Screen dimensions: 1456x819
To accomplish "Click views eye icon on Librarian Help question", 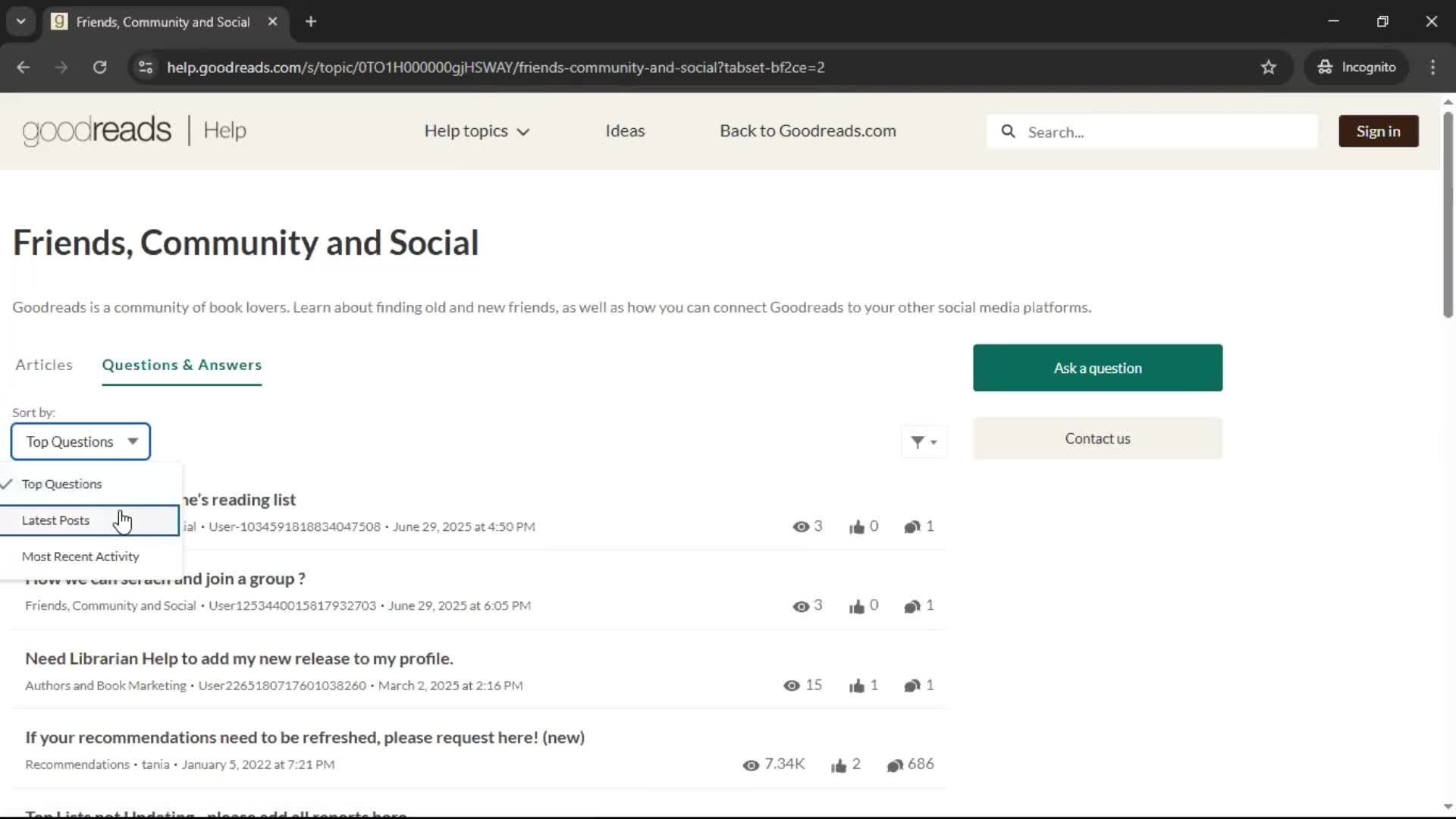I will point(791,686).
